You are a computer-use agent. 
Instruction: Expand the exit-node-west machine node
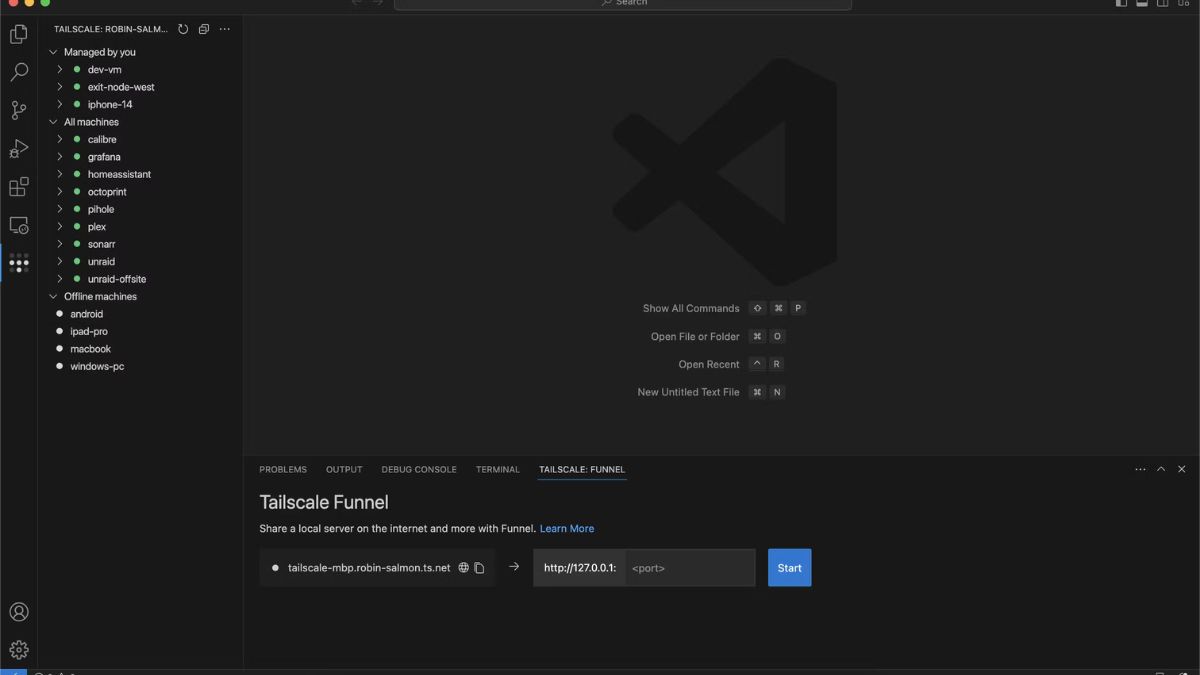[60, 87]
